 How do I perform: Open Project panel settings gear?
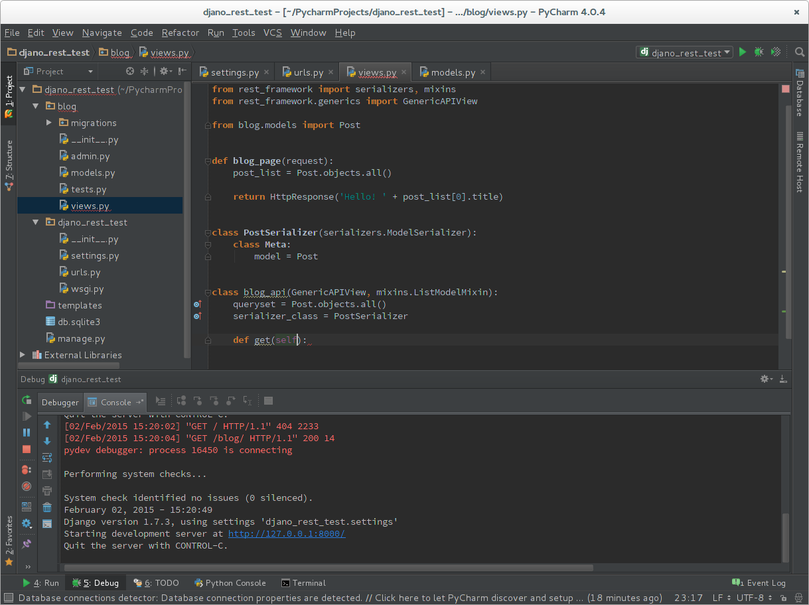click(165, 71)
